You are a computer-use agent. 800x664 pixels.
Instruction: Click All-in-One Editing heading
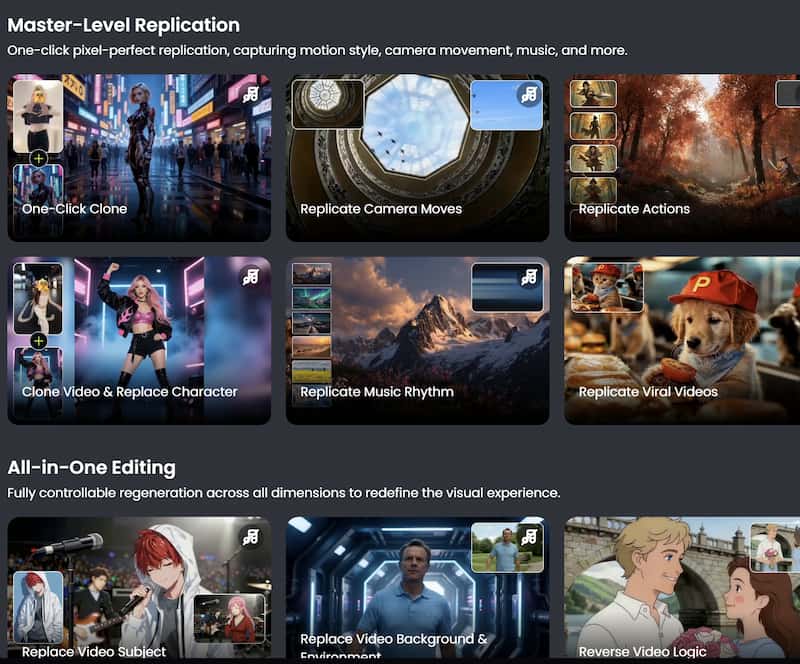click(92, 468)
